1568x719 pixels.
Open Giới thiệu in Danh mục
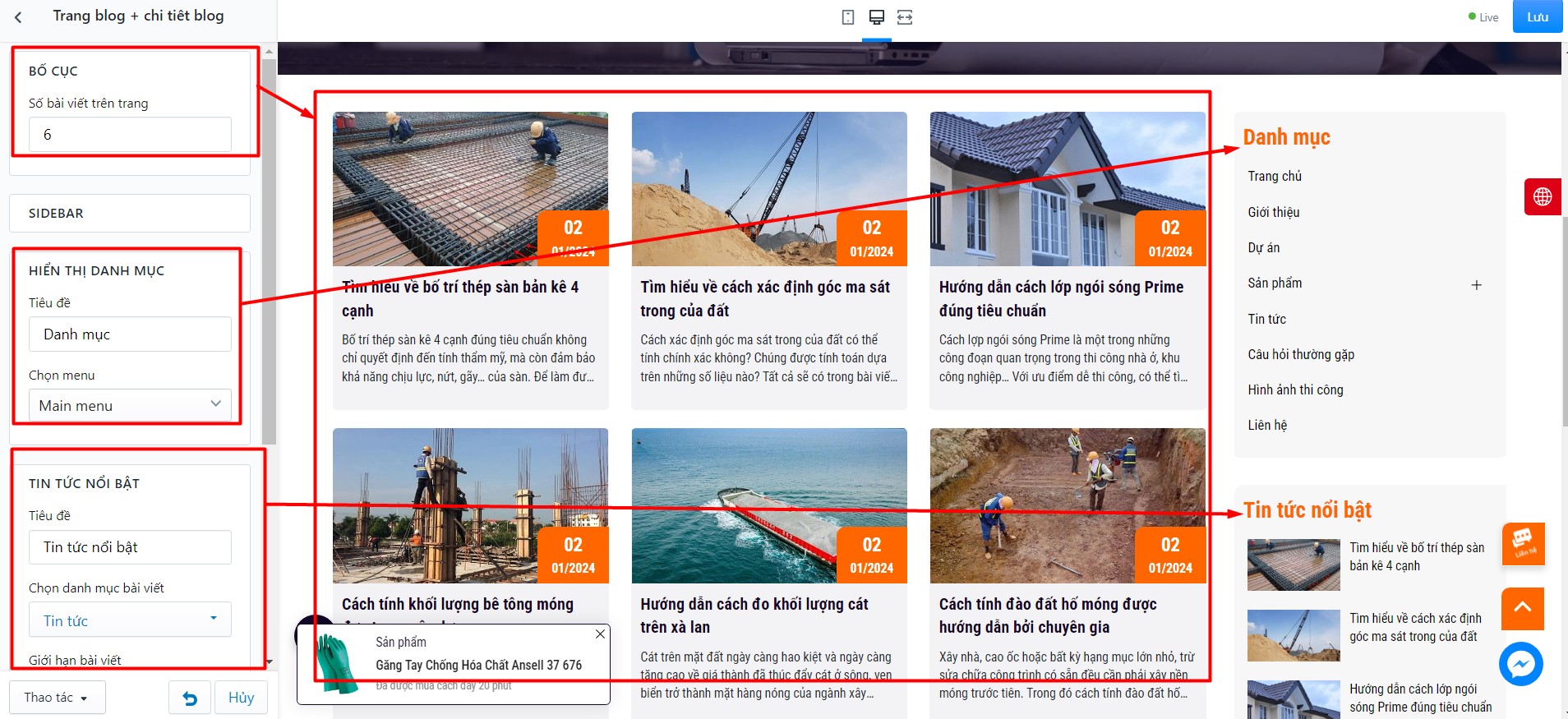tap(1274, 212)
